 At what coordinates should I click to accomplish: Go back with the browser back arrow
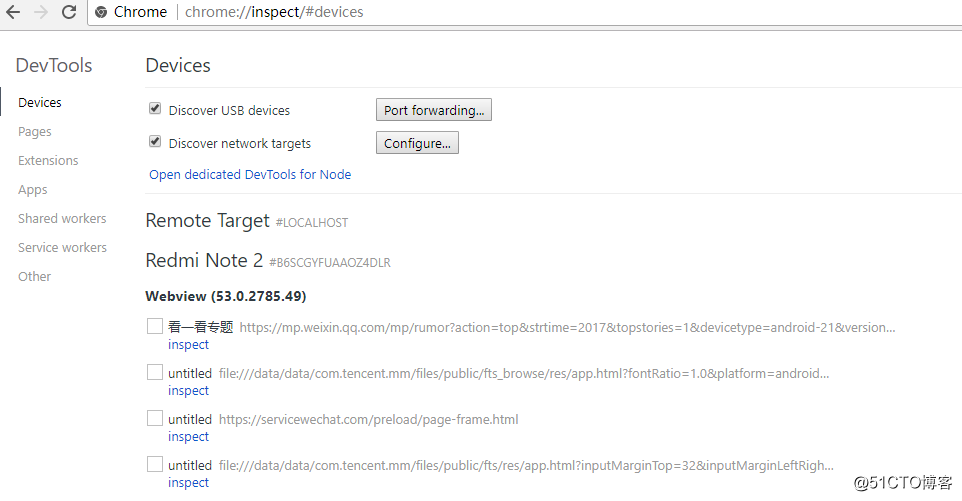click(13, 12)
